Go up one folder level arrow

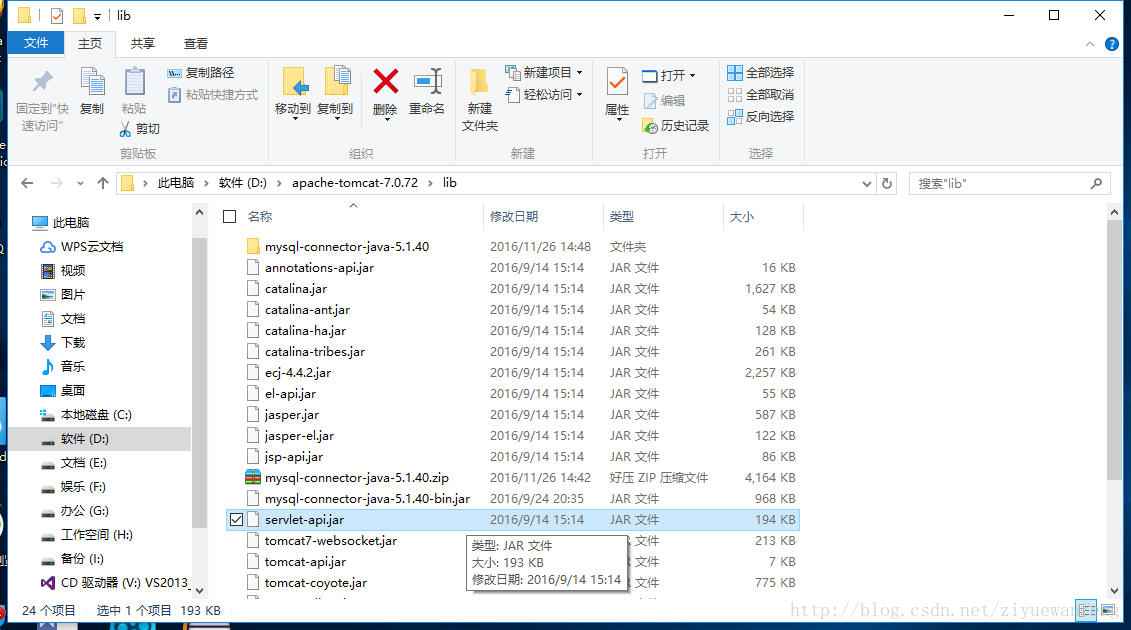(102, 183)
